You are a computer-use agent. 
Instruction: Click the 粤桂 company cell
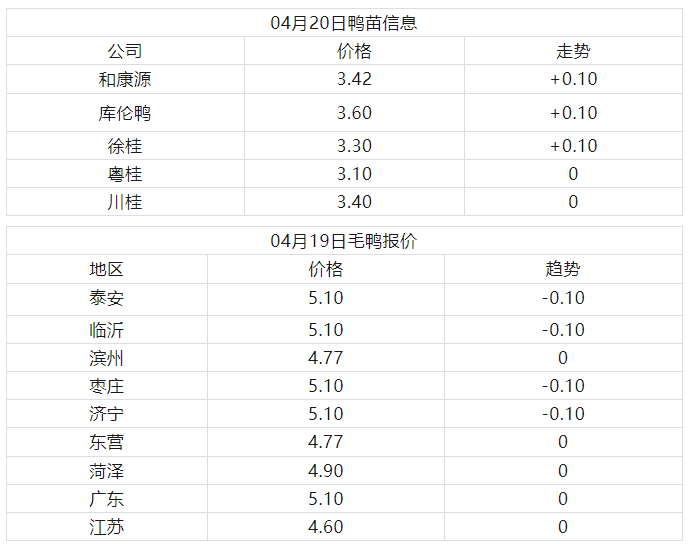tap(125, 174)
